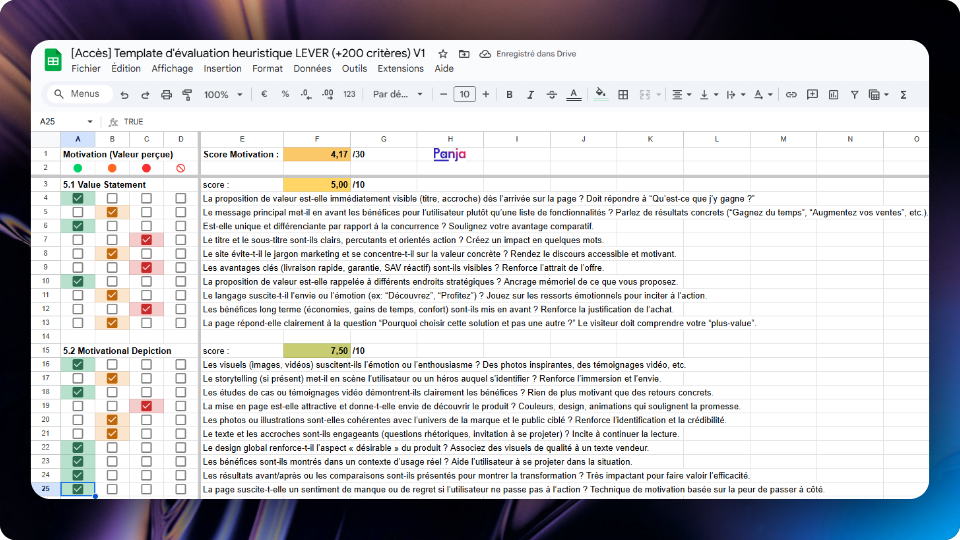This screenshot has height=540, width=960.
Task: Increase font size plus button
Action: click(486, 94)
